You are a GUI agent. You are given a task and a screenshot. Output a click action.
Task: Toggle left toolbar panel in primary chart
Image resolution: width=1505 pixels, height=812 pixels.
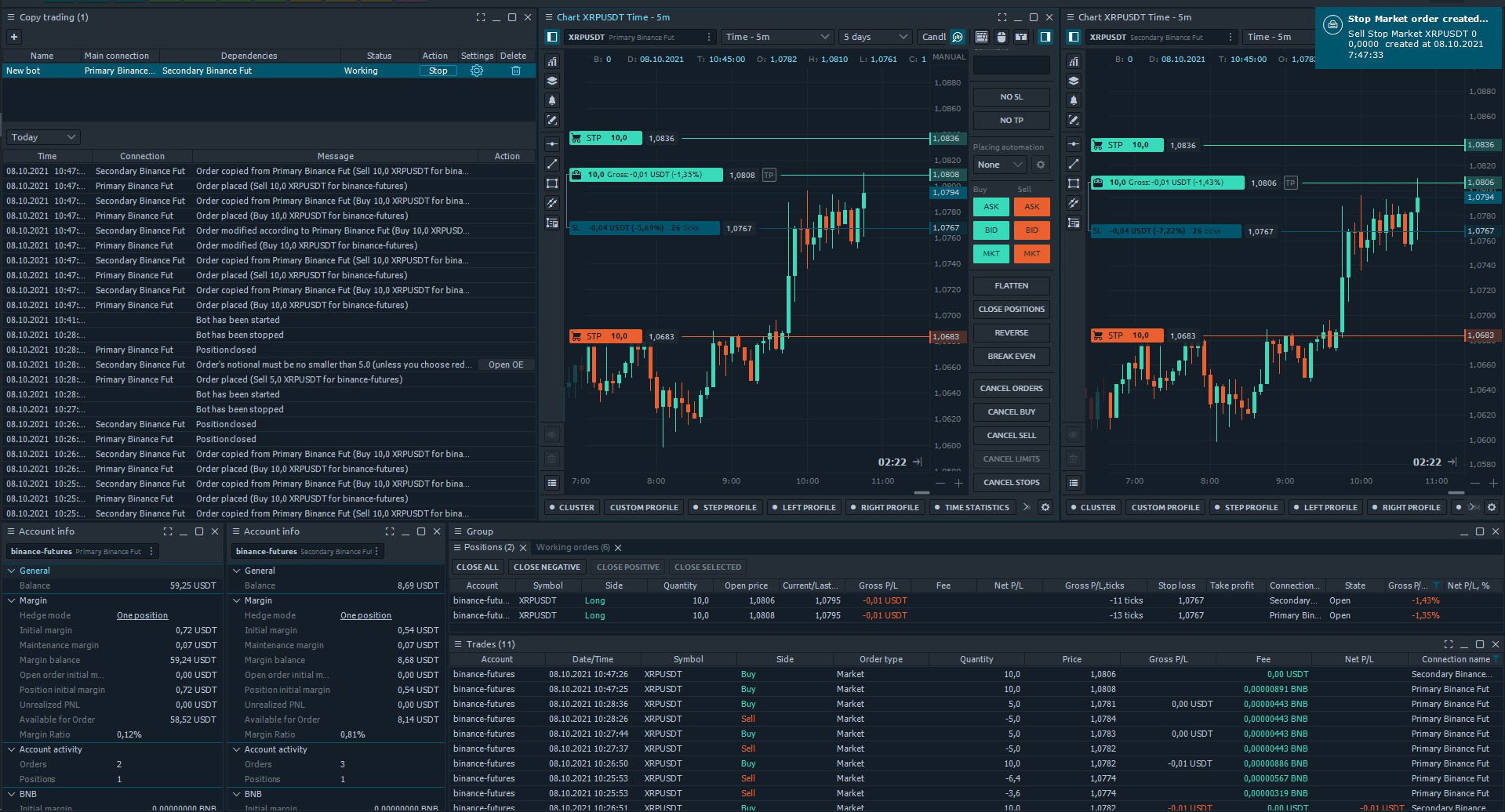(552, 37)
